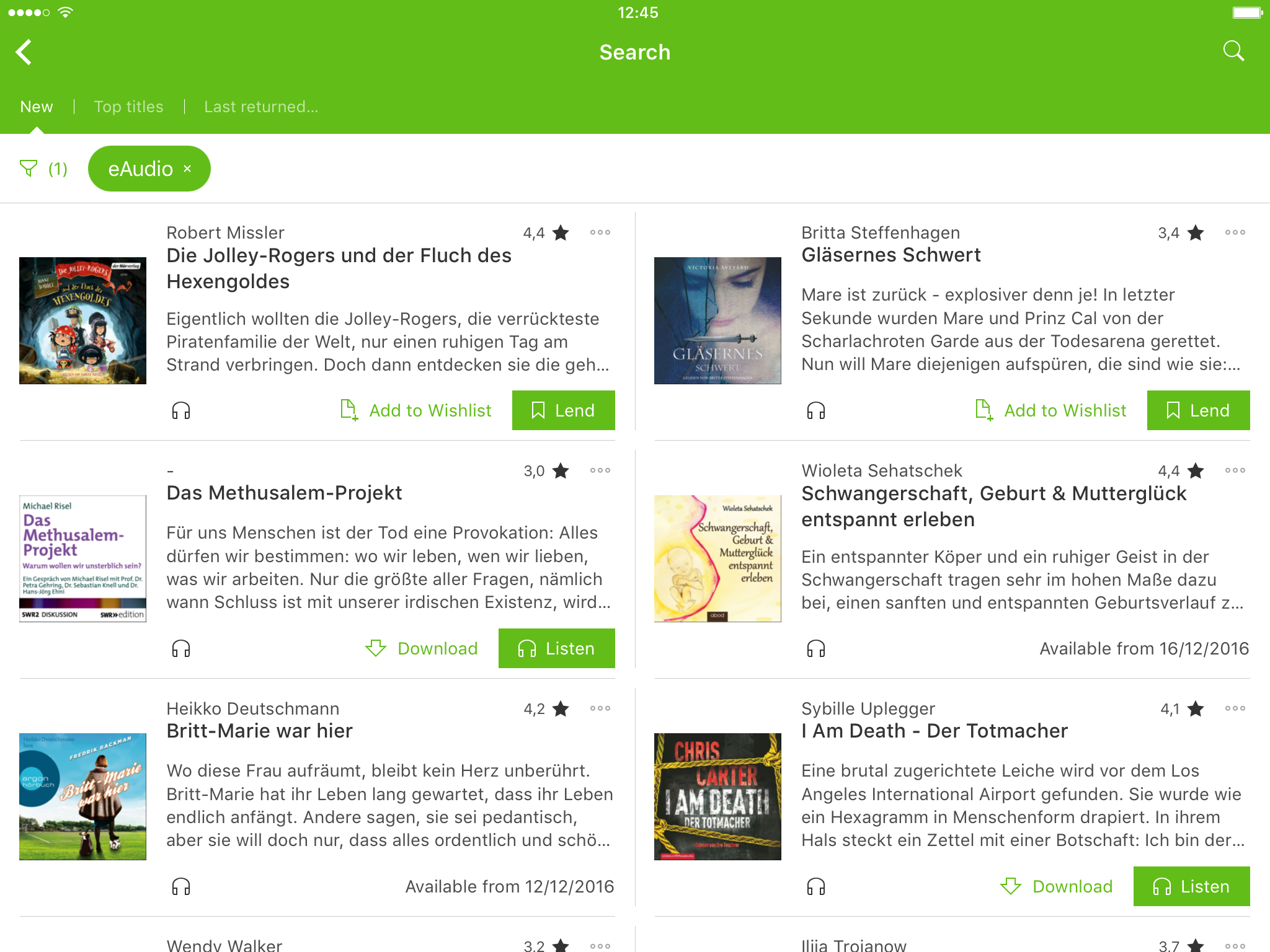The image size is (1270, 952).
Task: Go back using the left chevron
Action: point(24,52)
